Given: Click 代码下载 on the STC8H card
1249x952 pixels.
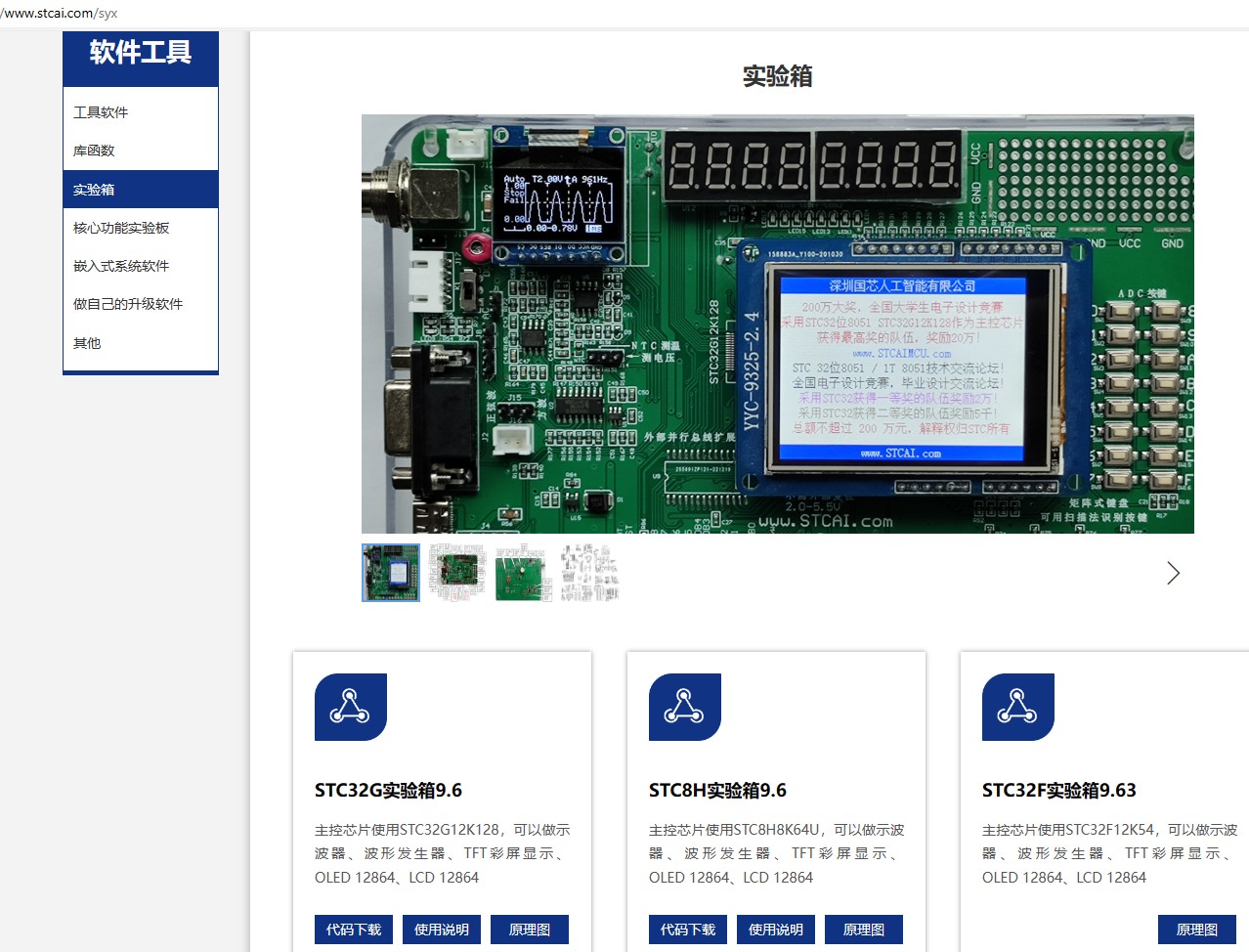Looking at the screenshot, I should click(688, 930).
